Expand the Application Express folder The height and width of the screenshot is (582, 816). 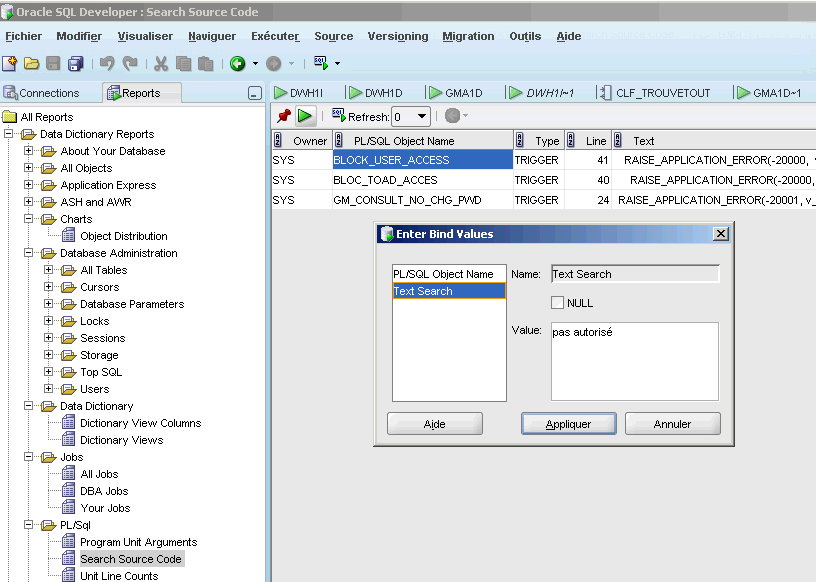pos(29,185)
